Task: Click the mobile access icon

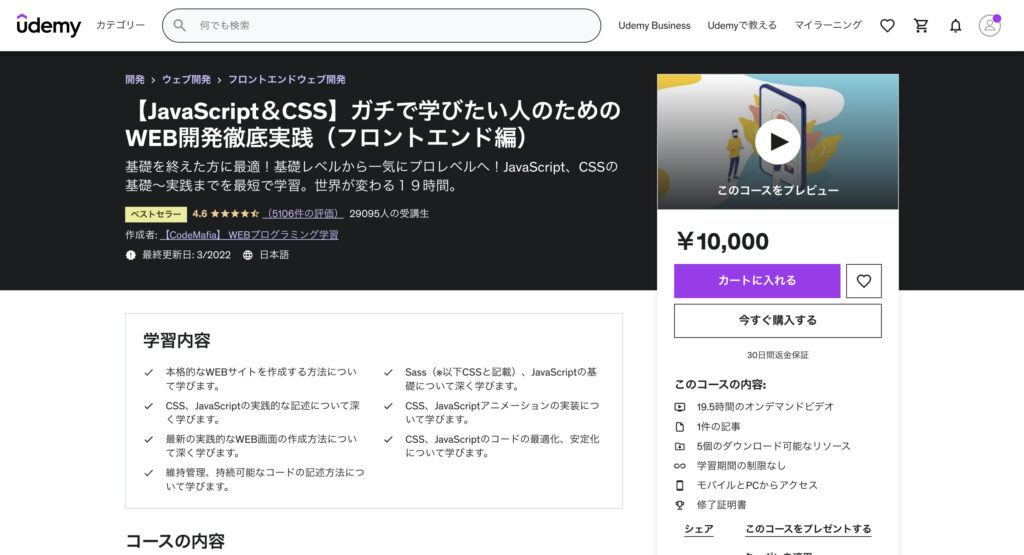Action: [680, 485]
